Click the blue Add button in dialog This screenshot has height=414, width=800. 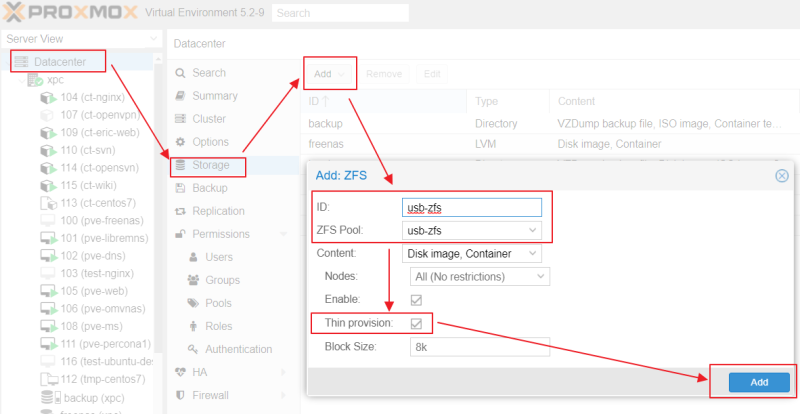759,382
